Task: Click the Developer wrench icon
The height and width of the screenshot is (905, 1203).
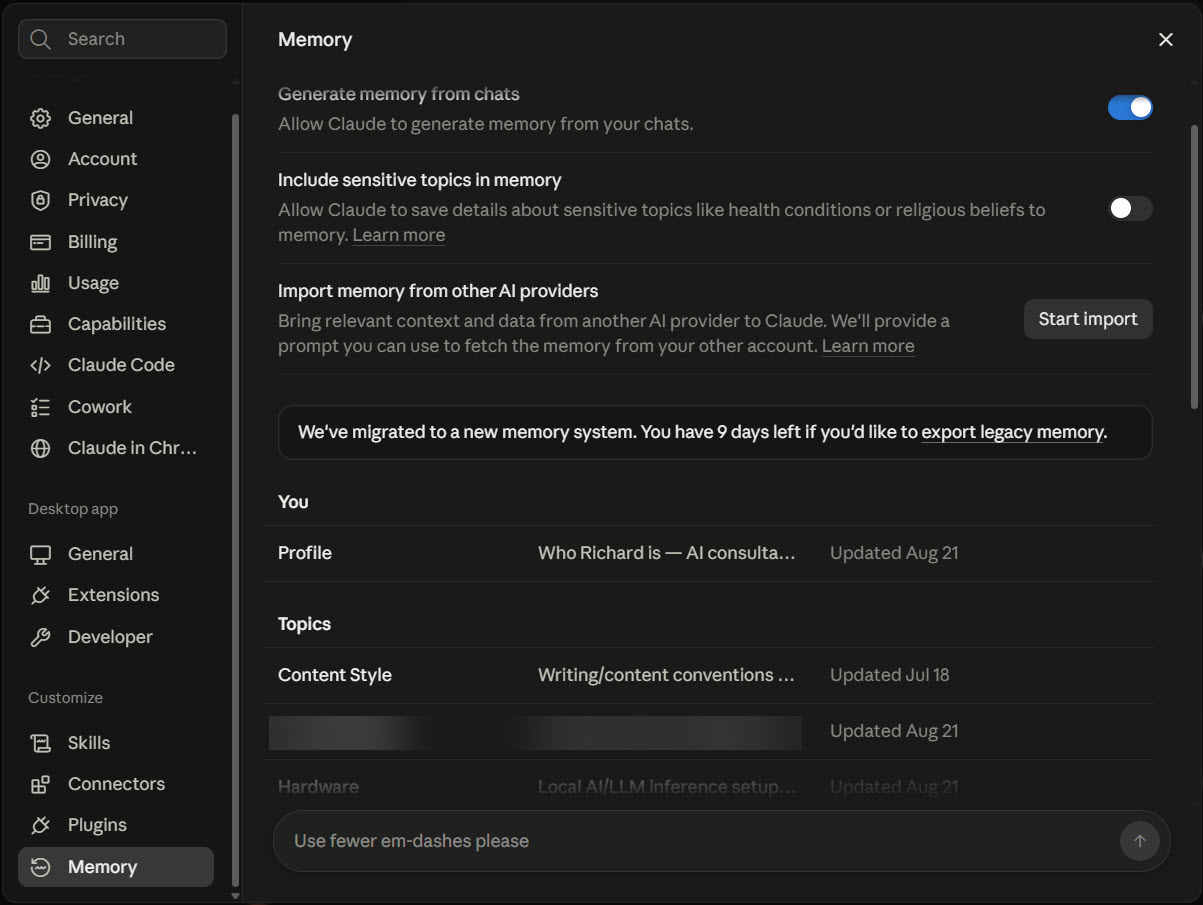Action: coord(40,637)
